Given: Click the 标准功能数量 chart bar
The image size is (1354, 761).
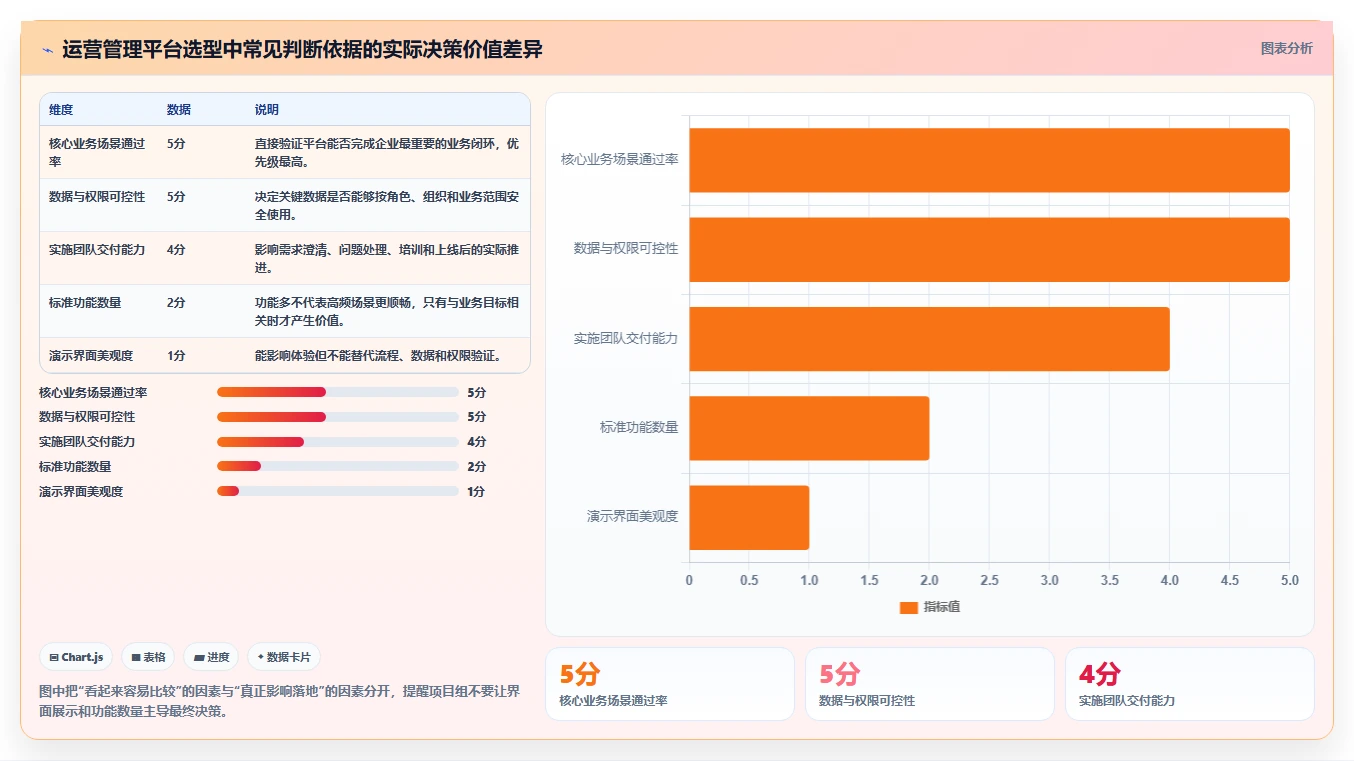Looking at the screenshot, I should [809, 428].
